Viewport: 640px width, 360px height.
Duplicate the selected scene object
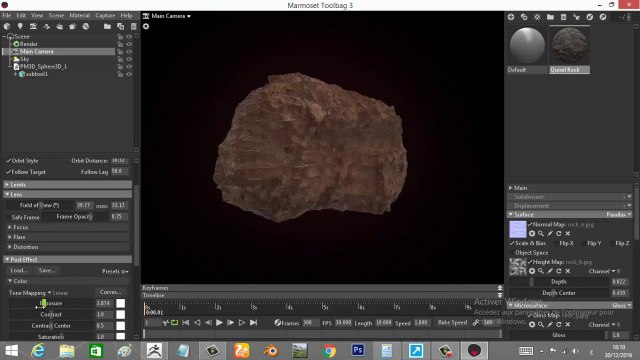[x=120, y=27]
